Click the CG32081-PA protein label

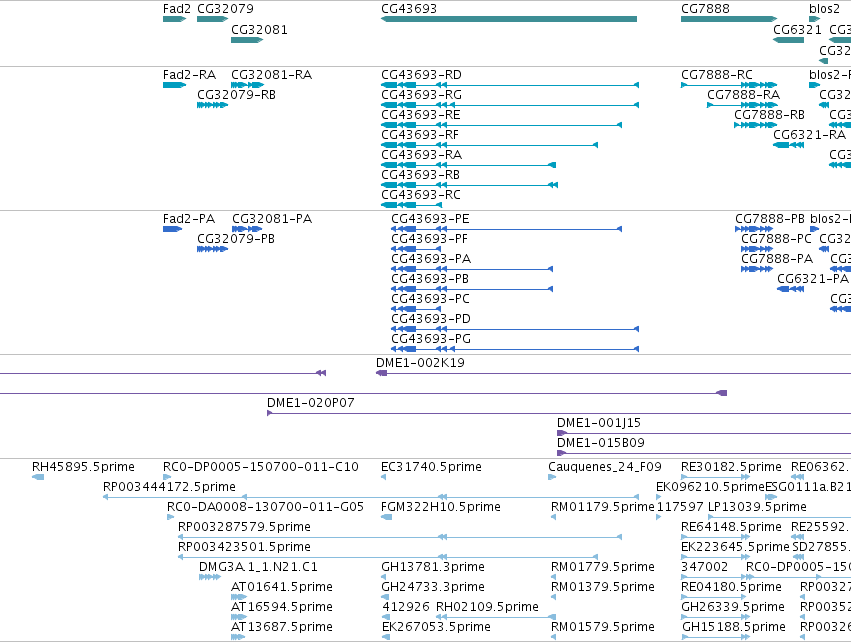(272, 219)
